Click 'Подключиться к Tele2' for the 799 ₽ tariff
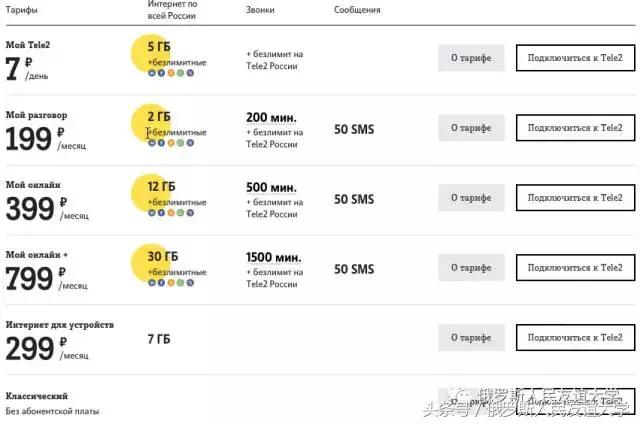The height and width of the screenshot is (424, 640). [x=575, y=268]
